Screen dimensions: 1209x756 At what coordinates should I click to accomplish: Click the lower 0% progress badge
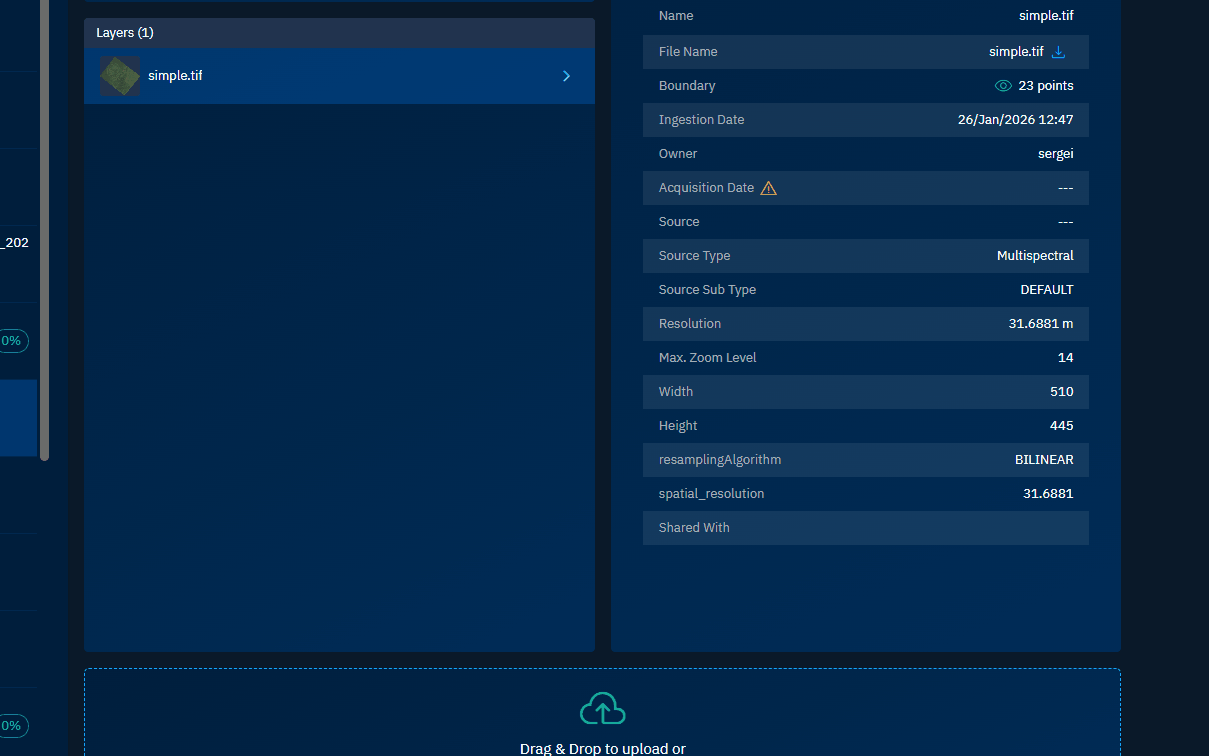[x=12, y=725]
